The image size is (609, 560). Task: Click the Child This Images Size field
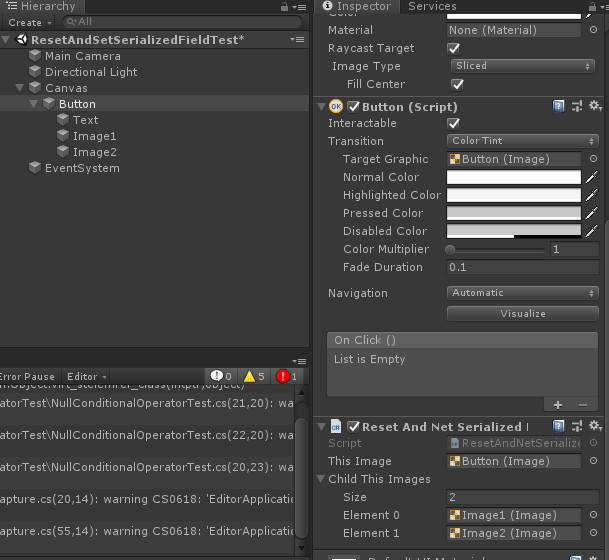(522, 497)
